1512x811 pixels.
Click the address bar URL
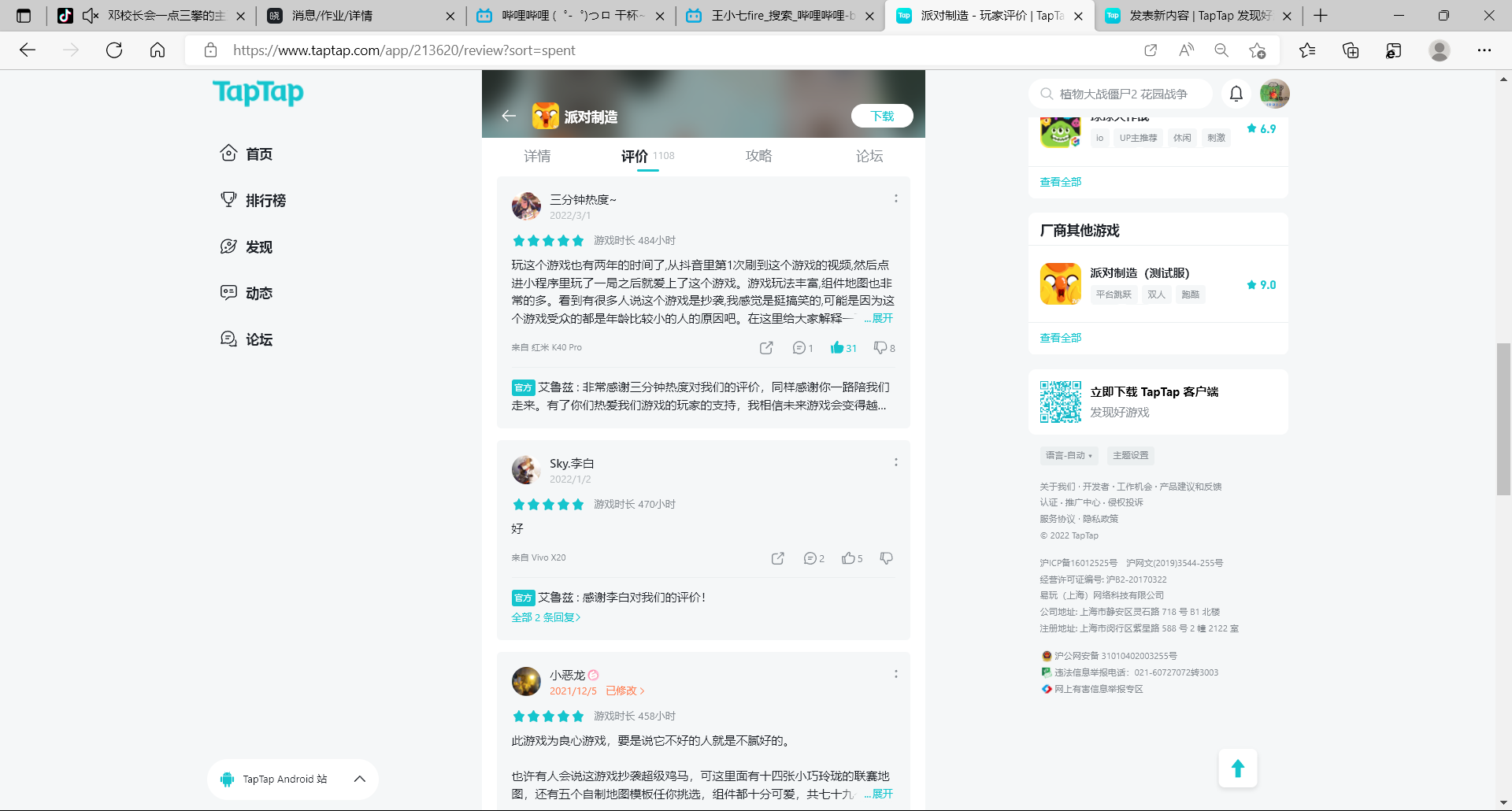[404, 50]
